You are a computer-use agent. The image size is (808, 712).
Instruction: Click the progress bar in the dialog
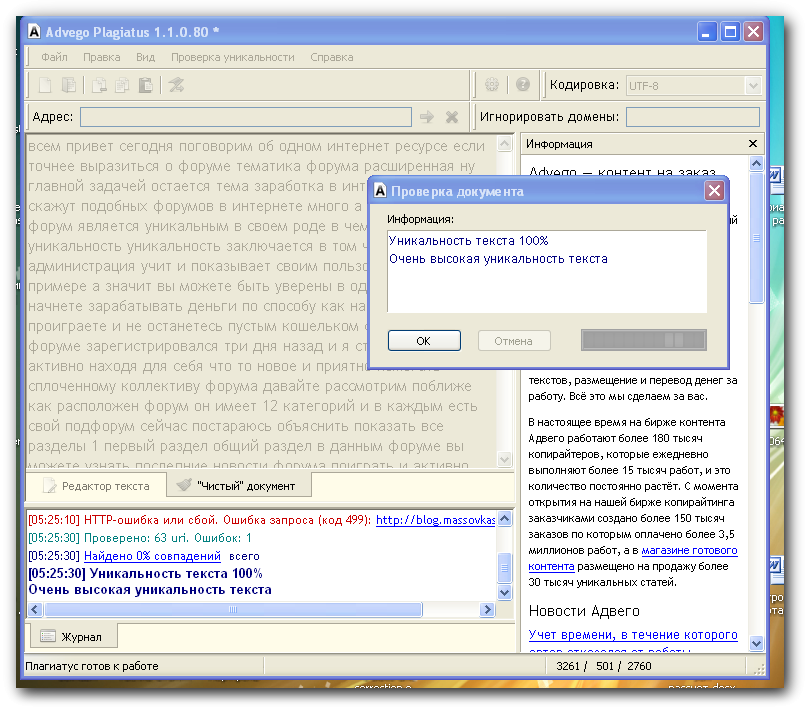(643, 341)
